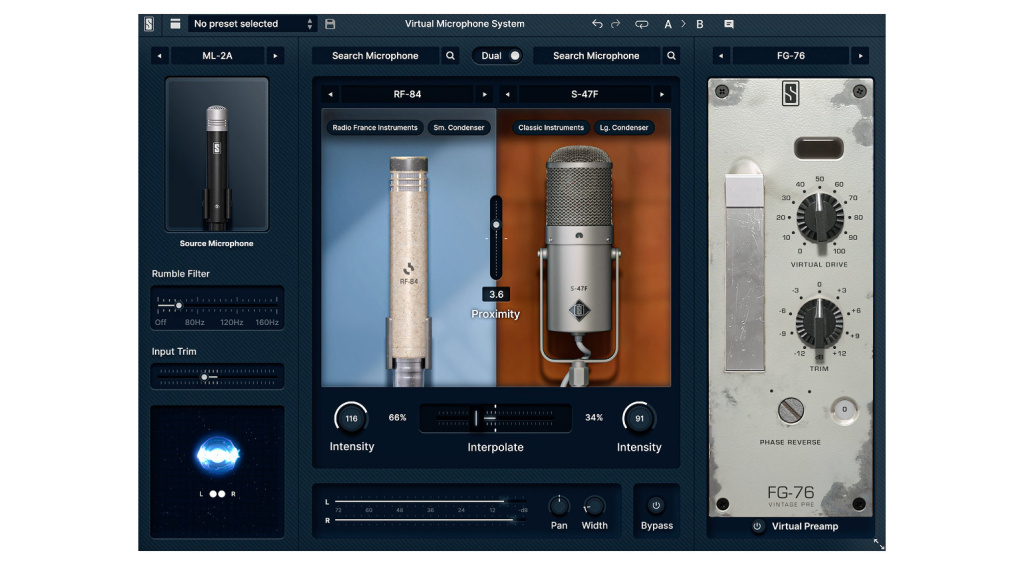The image size is (1024, 565).
Task: Open the comments/help speech bubble icon
Action: [x=729, y=24]
